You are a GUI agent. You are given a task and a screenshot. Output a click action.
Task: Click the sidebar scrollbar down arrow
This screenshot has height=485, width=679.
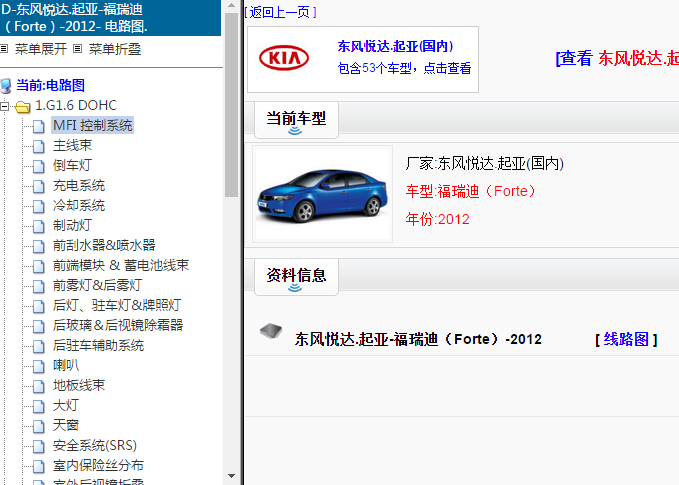[x=232, y=476]
